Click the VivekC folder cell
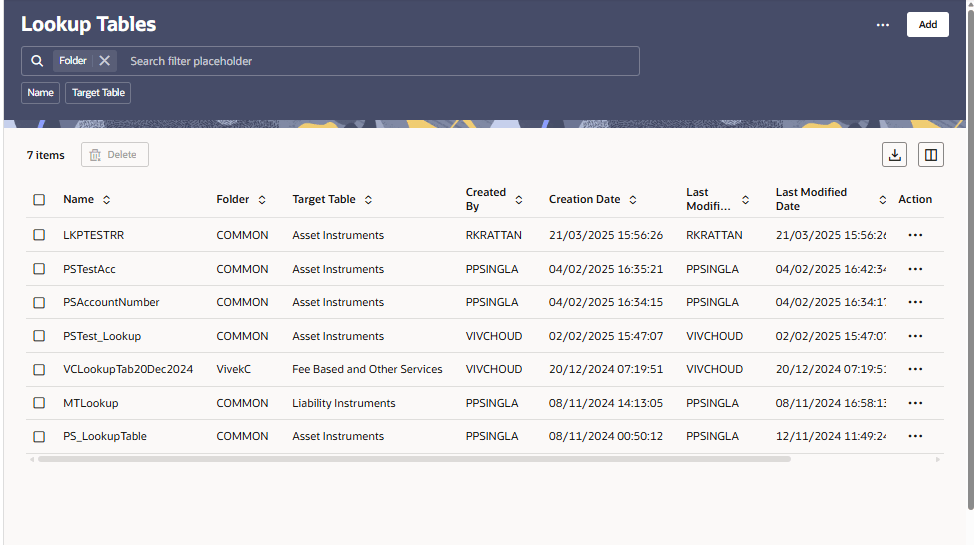This screenshot has height=545, width=974. pos(234,369)
